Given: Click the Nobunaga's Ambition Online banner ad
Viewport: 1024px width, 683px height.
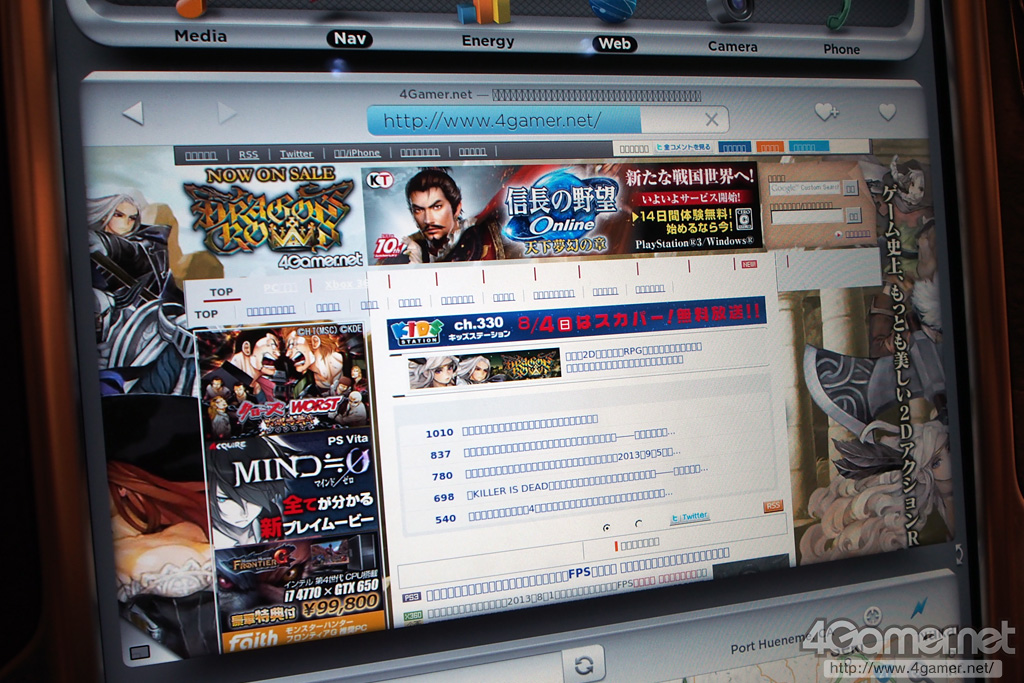Looking at the screenshot, I should [562, 210].
